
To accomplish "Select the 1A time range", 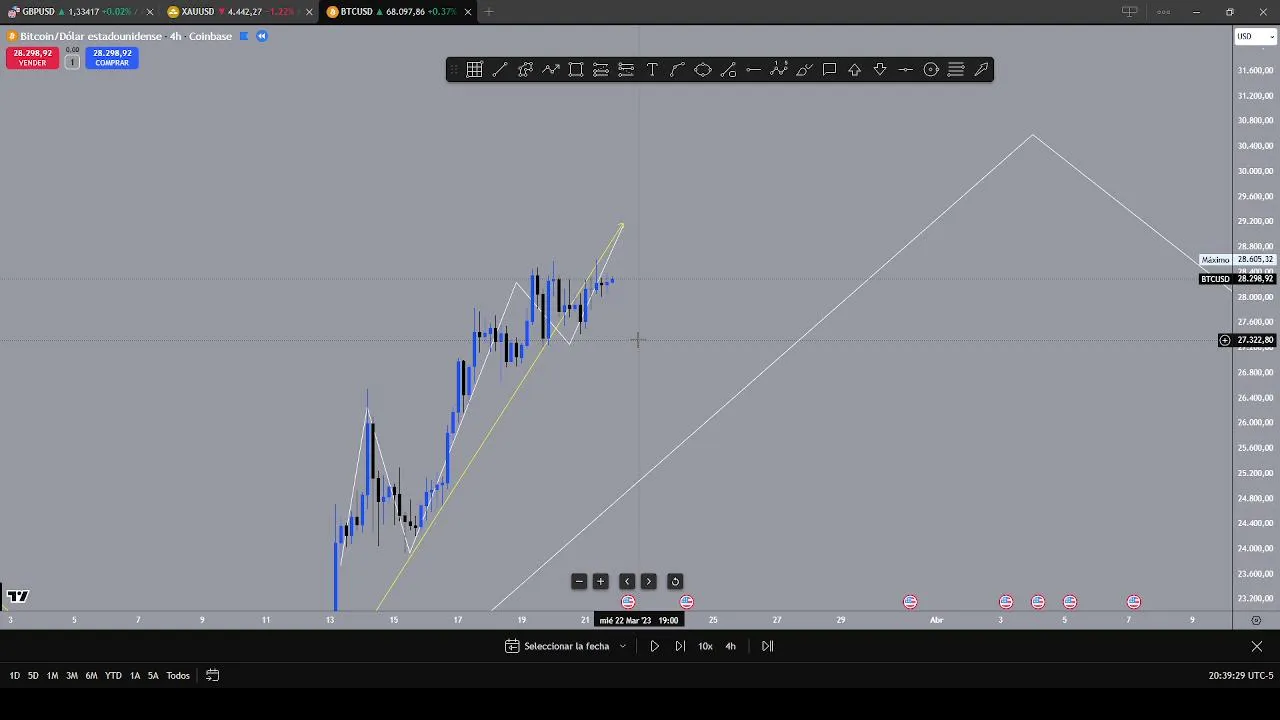I will [x=135, y=676].
